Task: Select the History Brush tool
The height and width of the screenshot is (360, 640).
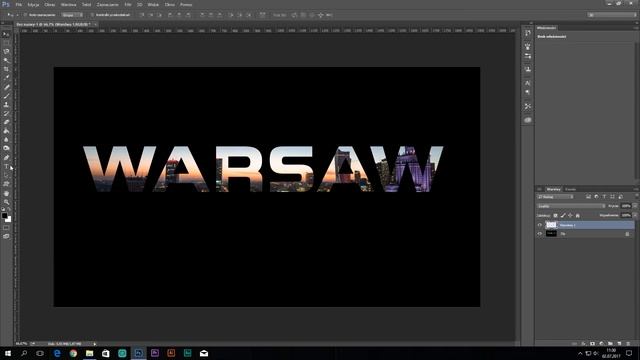Action: coord(6,113)
